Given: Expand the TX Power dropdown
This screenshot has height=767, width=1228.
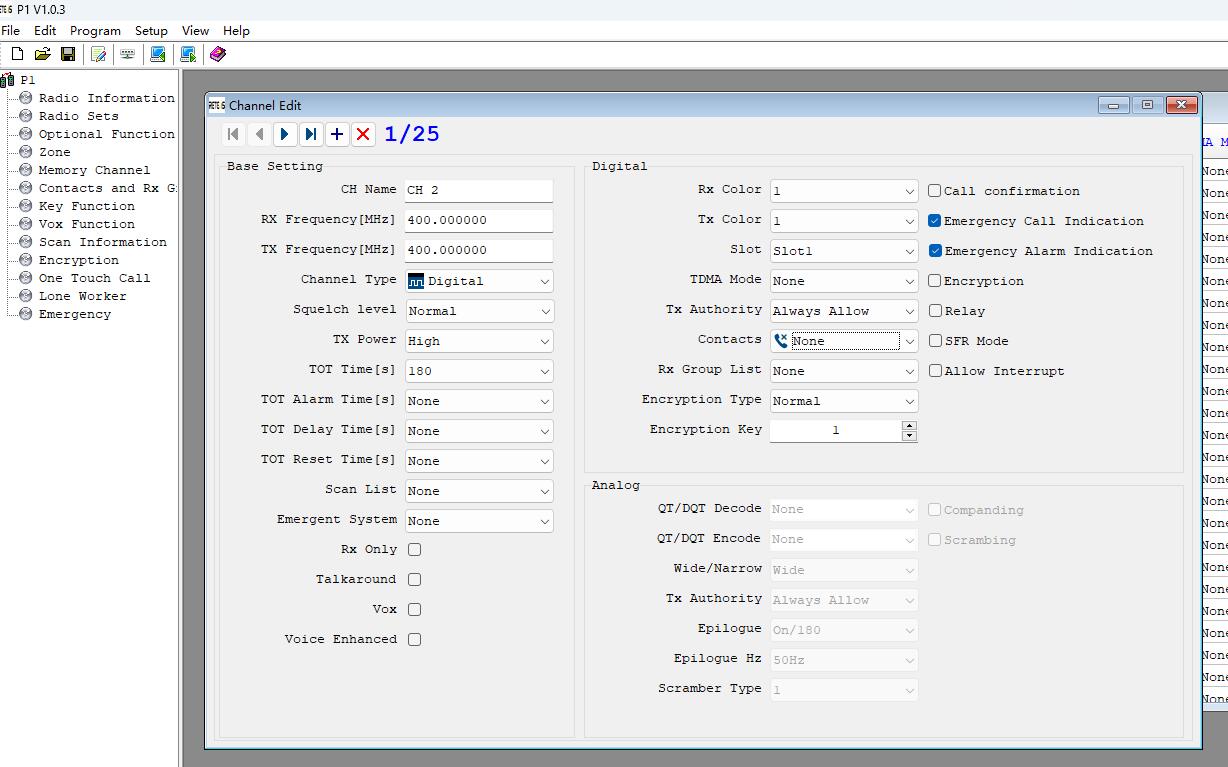Looking at the screenshot, I should pyautogui.click(x=479, y=341).
